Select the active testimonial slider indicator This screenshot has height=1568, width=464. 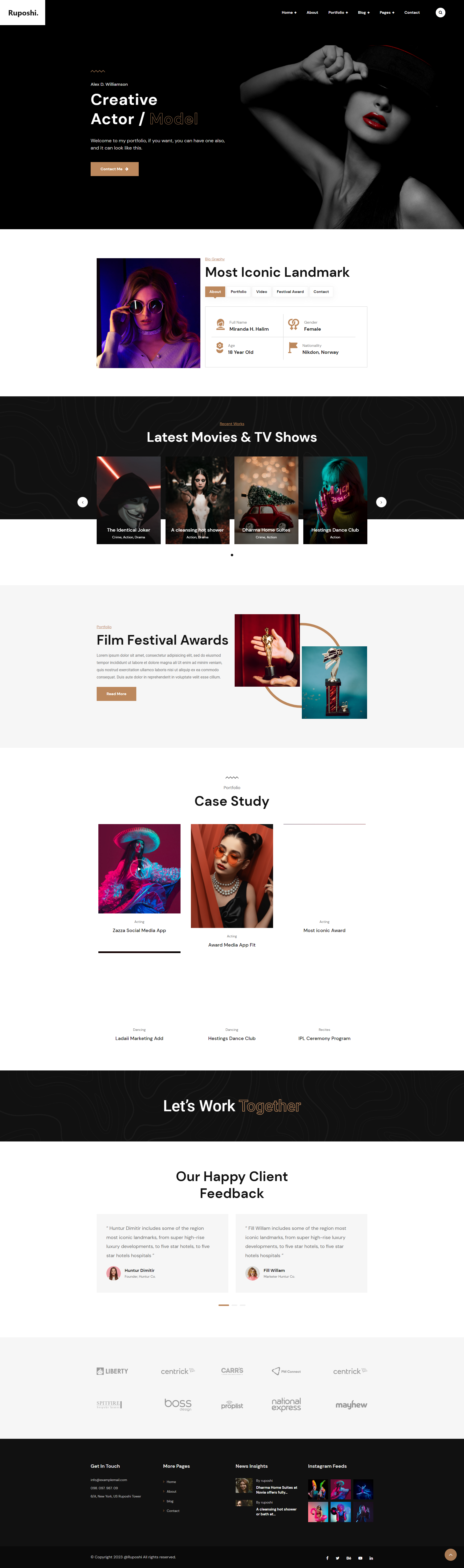[224, 1305]
